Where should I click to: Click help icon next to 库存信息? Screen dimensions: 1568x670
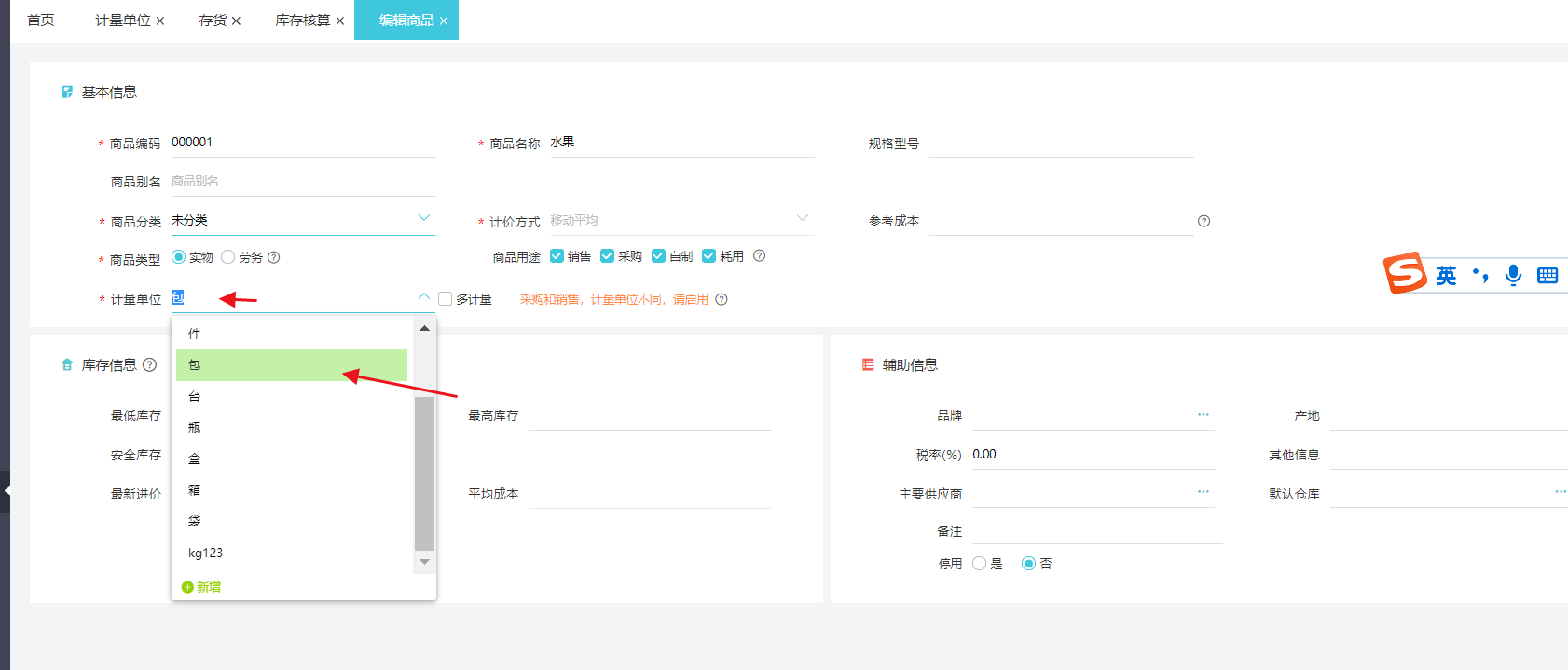pos(149,364)
